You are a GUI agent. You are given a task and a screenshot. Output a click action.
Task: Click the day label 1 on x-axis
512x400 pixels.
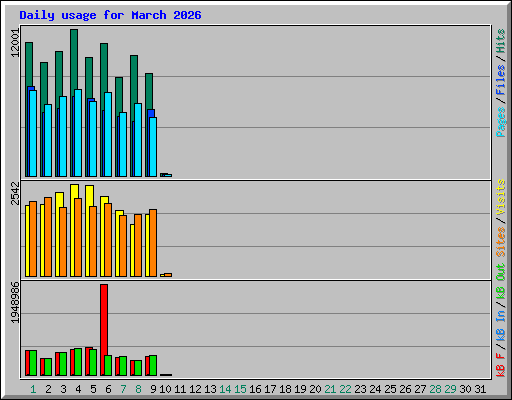point(33,389)
